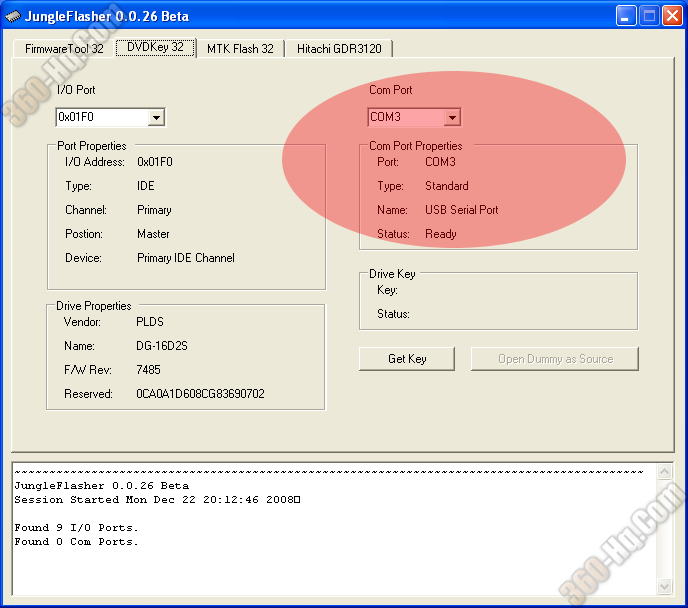
Task: Click the Port value COM3 in properties
Action: (440, 162)
